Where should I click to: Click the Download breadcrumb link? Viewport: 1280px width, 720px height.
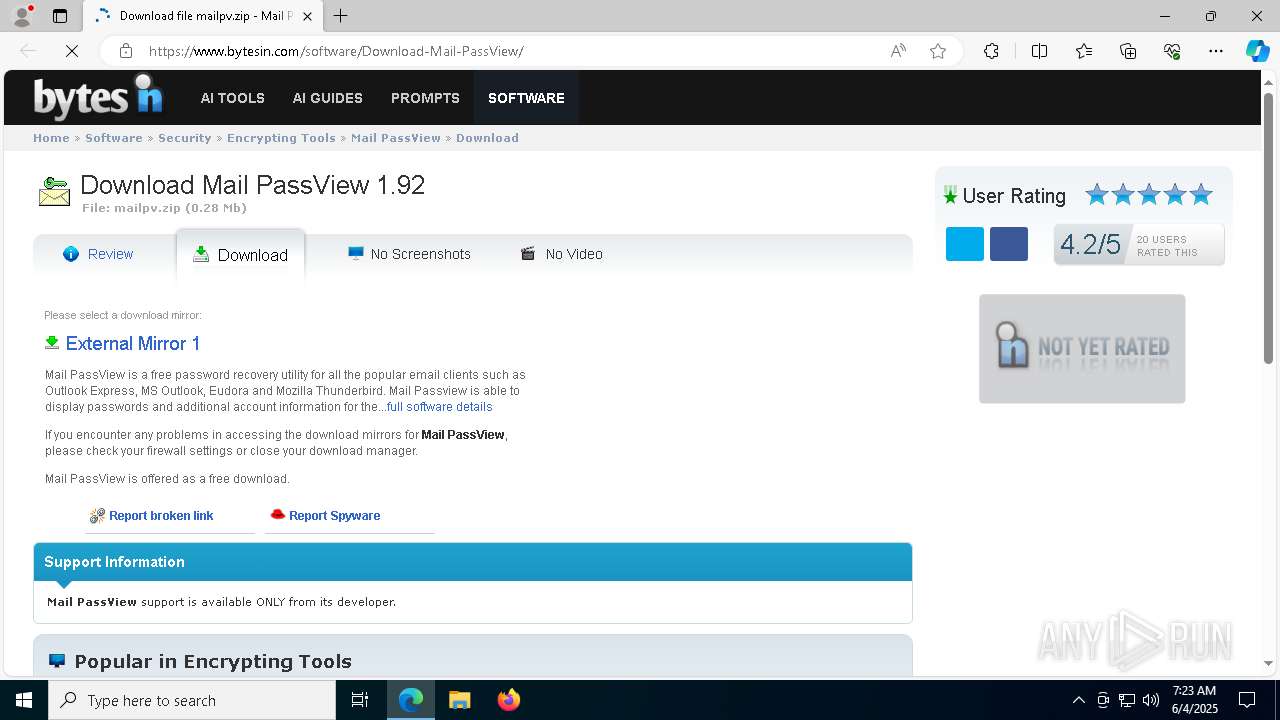(487, 138)
